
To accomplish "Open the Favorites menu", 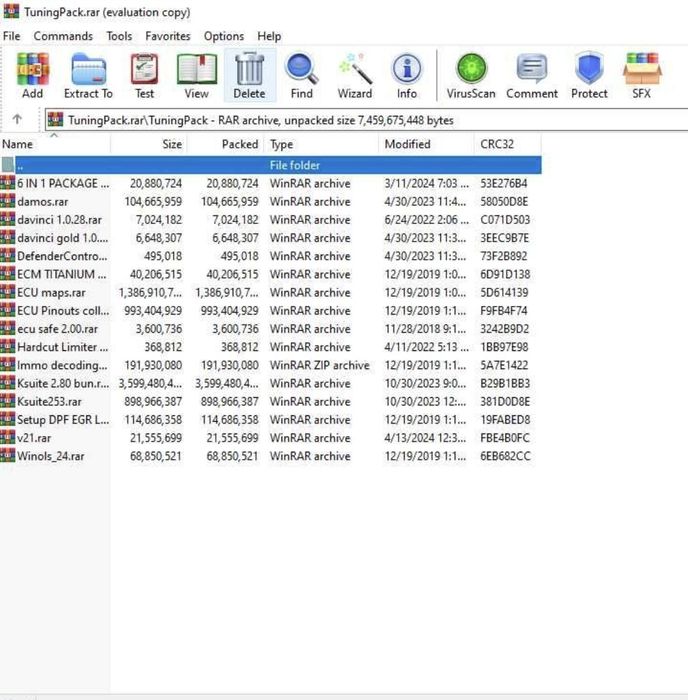I will coord(168,36).
